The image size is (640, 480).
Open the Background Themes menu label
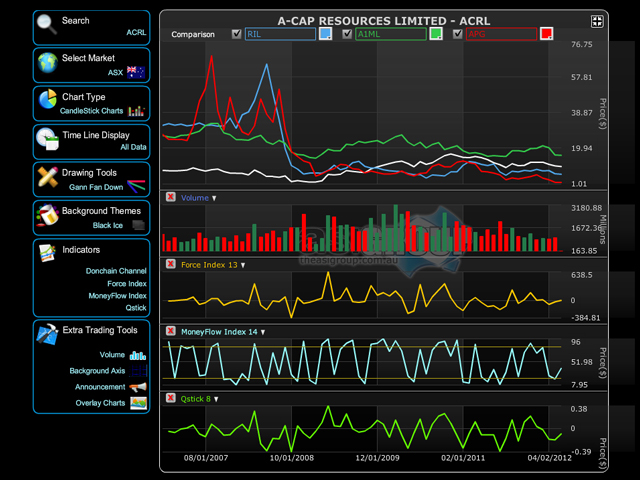pyautogui.click(x=101, y=211)
